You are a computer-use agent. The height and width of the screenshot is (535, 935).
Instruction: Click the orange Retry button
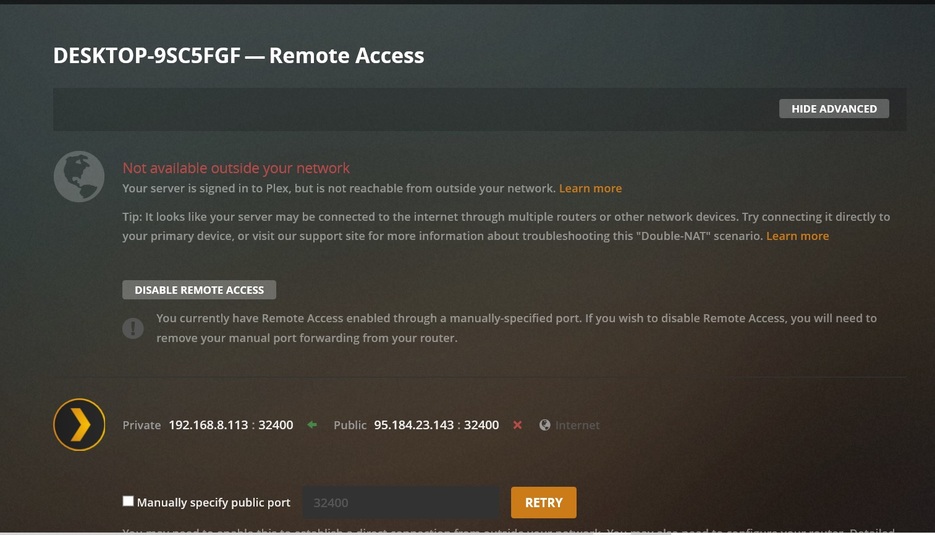pos(543,502)
